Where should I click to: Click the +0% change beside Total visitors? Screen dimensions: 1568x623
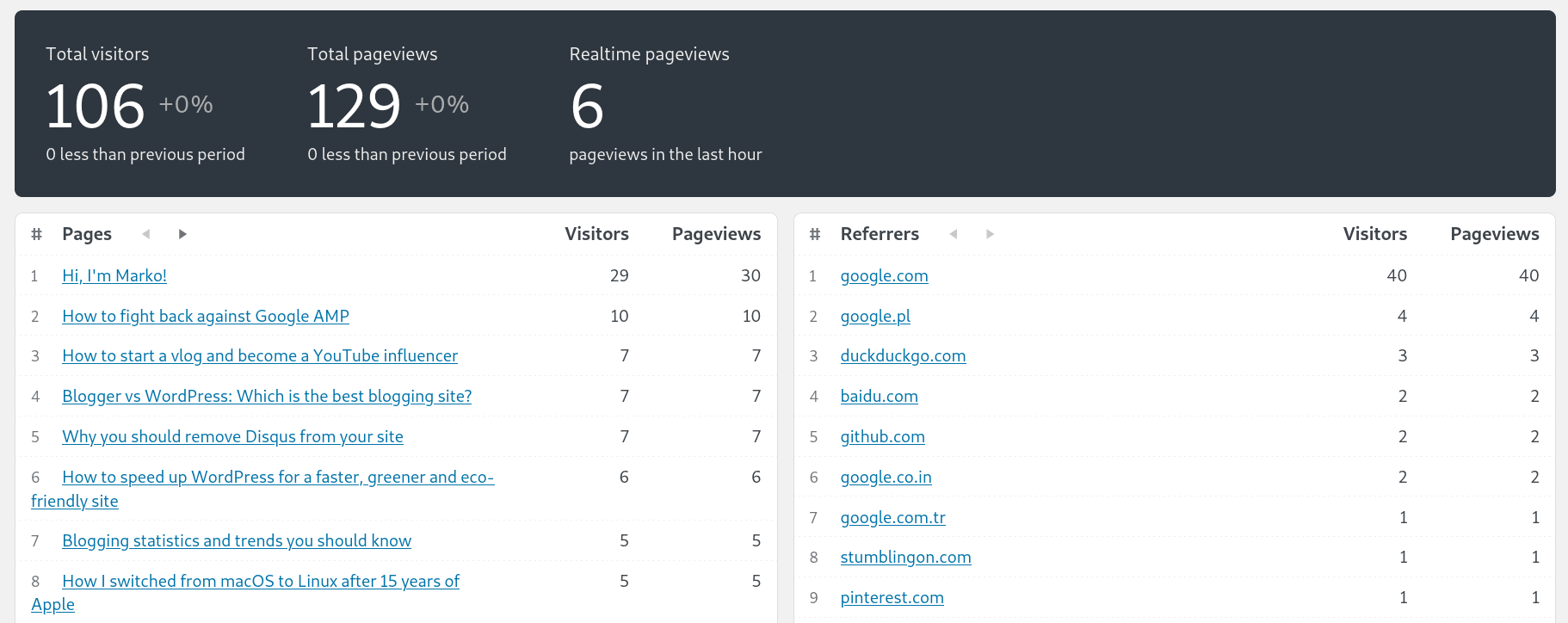coord(186,104)
